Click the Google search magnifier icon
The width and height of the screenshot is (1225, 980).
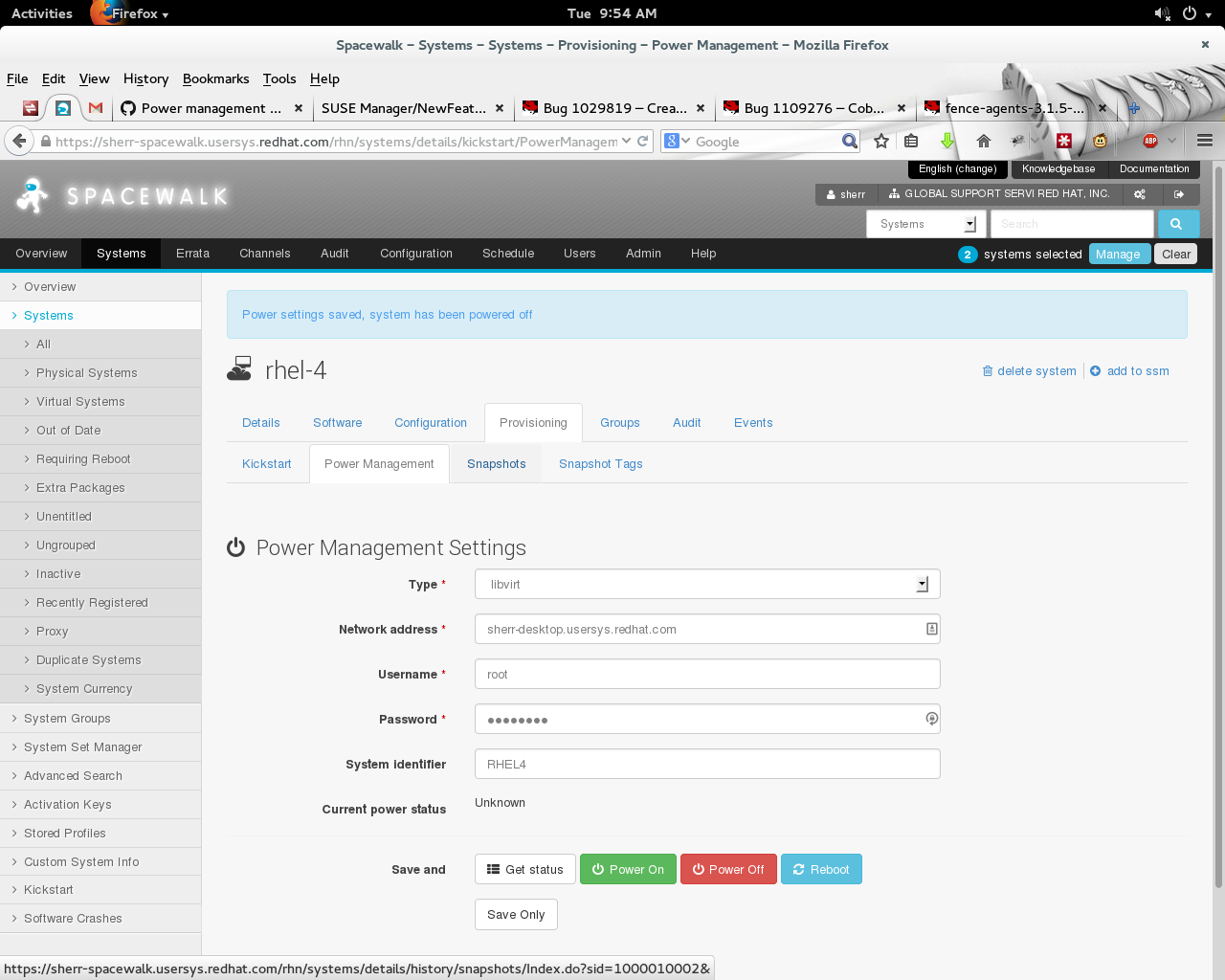[850, 141]
